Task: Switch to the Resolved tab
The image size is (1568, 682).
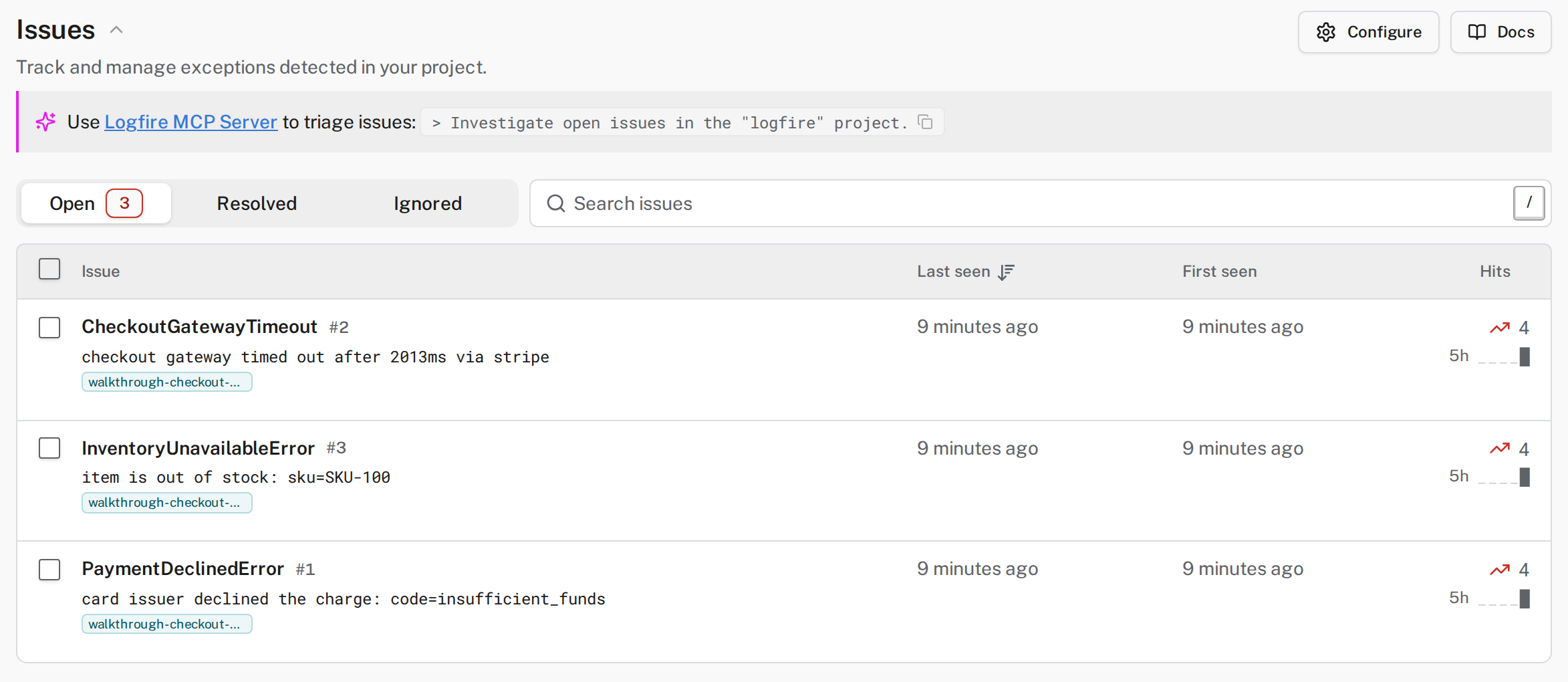Action: click(257, 203)
